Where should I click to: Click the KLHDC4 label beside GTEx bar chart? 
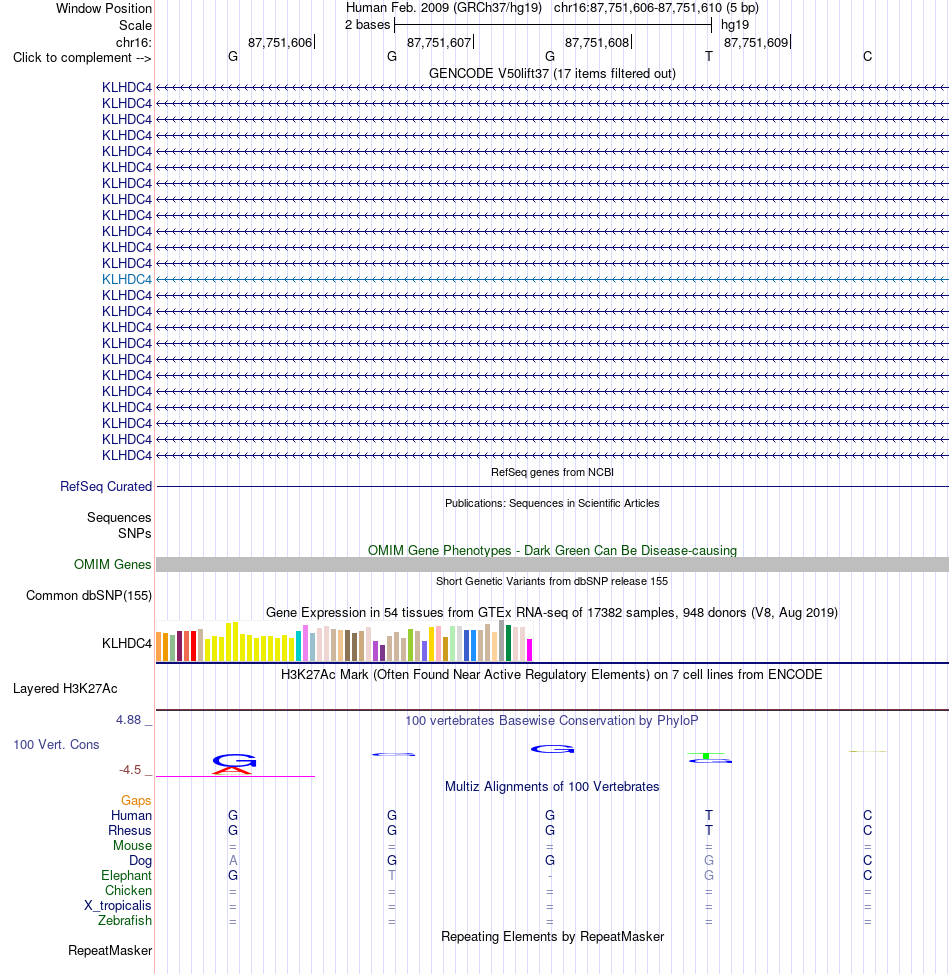click(x=127, y=644)
